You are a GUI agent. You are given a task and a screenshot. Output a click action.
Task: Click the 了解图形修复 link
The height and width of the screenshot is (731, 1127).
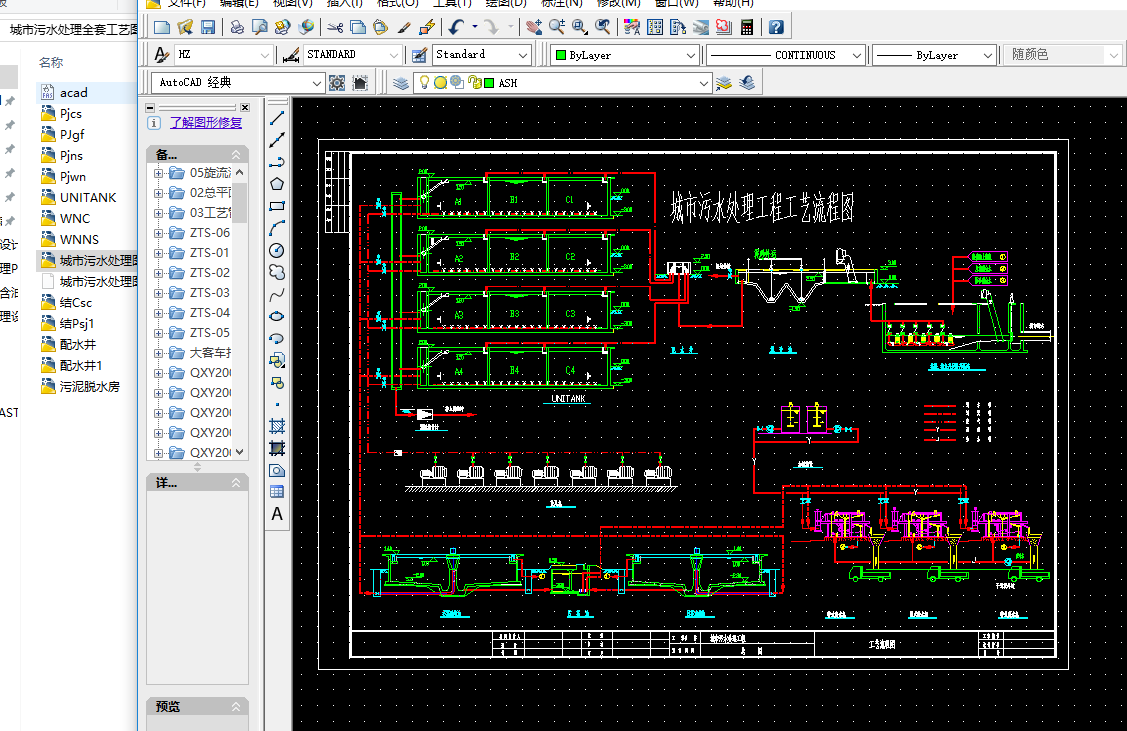pos(205,123)
